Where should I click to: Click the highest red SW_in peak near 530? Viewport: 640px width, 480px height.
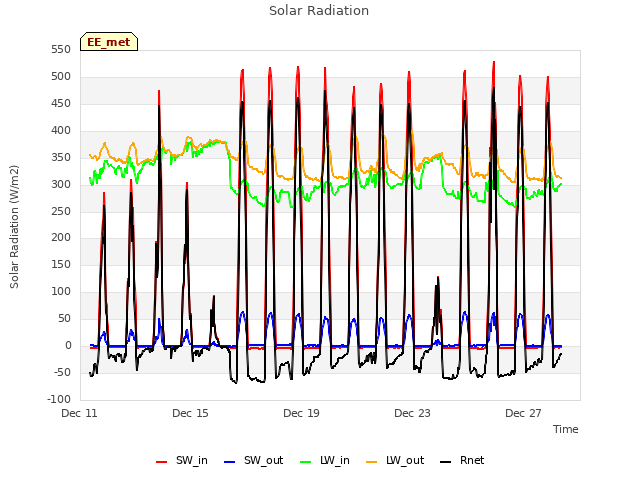pos(494,62)
